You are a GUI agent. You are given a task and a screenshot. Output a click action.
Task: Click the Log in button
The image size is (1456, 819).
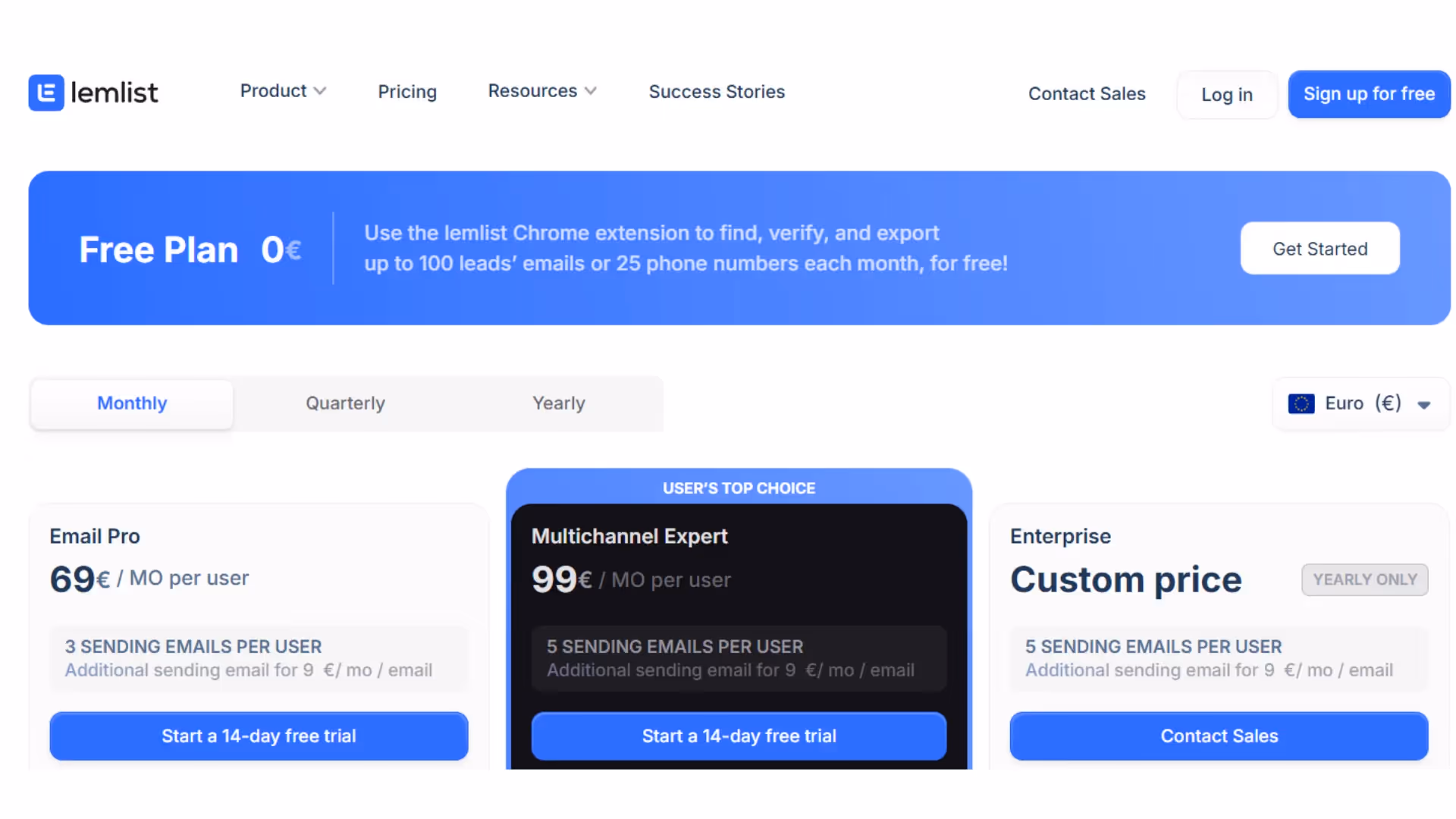point(1227,95)
